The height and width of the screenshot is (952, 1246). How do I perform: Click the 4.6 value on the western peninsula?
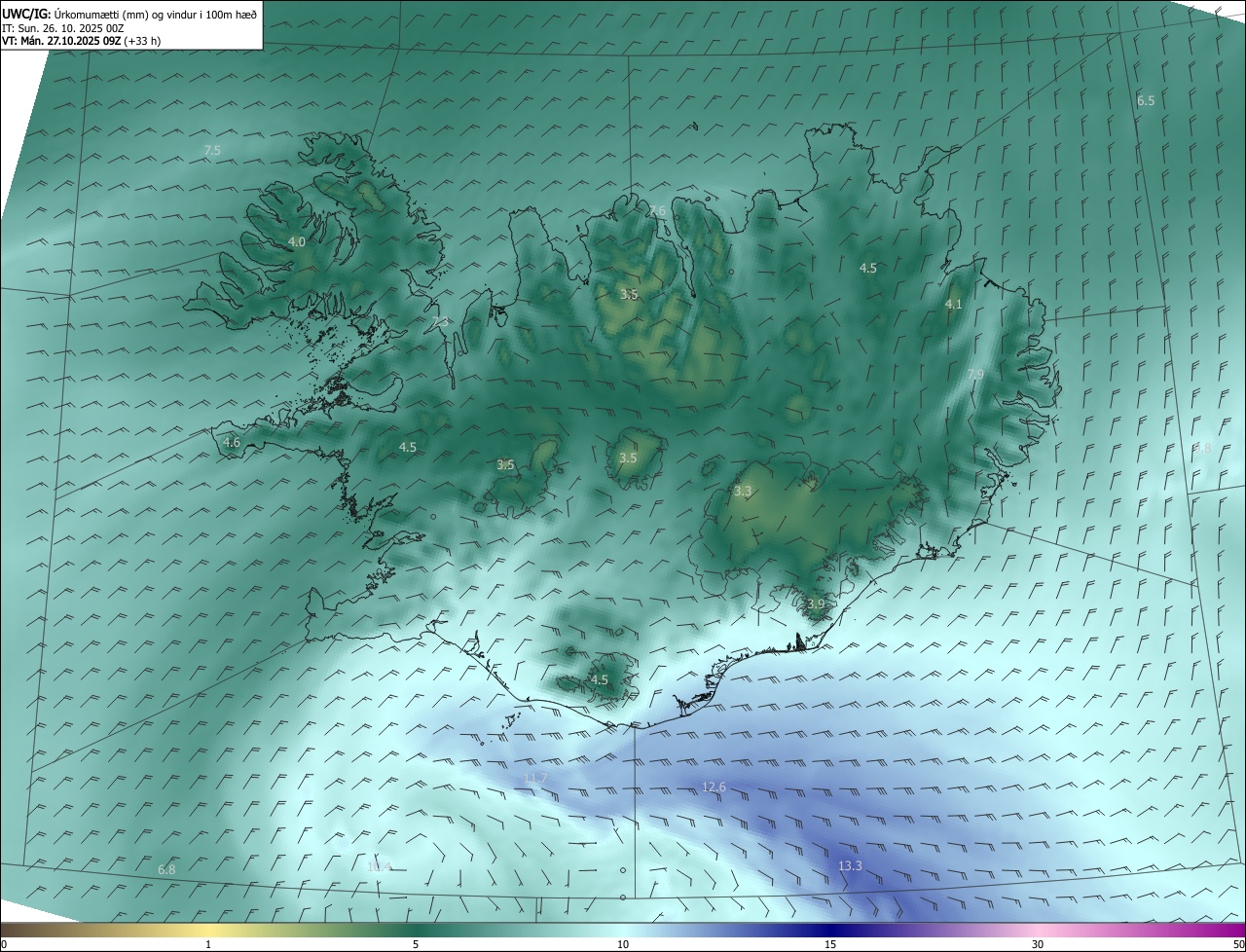pos(232,442)
